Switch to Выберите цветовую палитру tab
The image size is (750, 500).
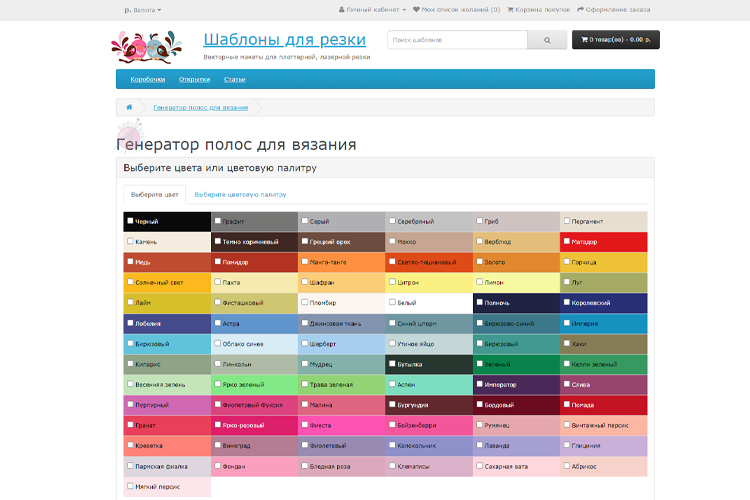tap(240, 195)
